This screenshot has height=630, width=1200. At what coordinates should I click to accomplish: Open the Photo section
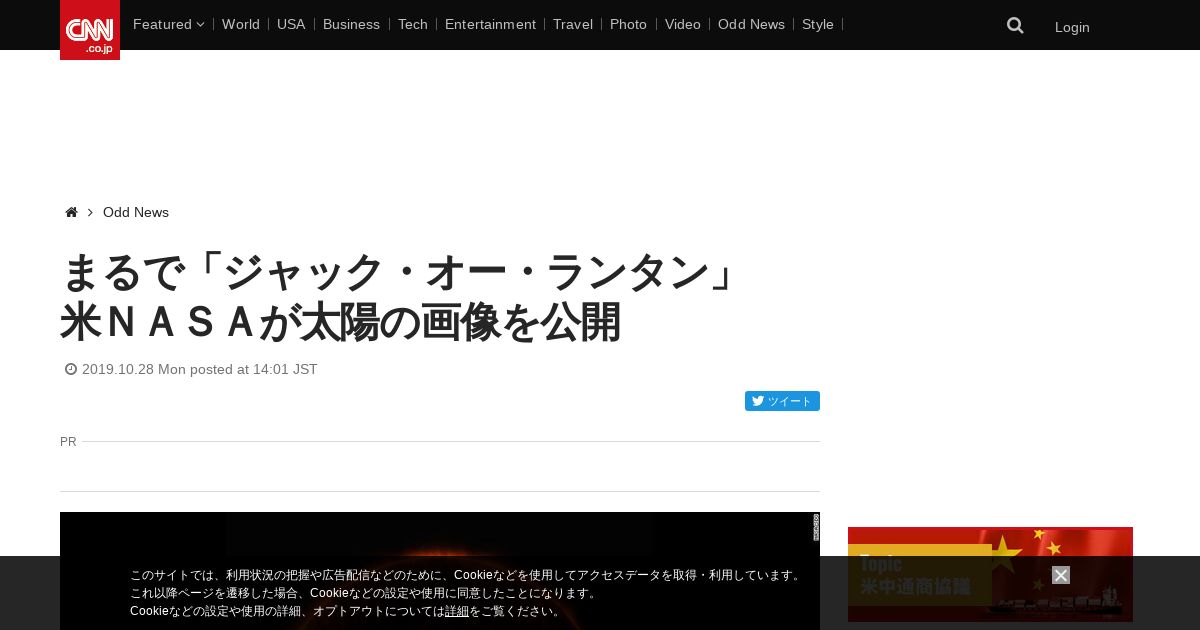tap(628, 24)
